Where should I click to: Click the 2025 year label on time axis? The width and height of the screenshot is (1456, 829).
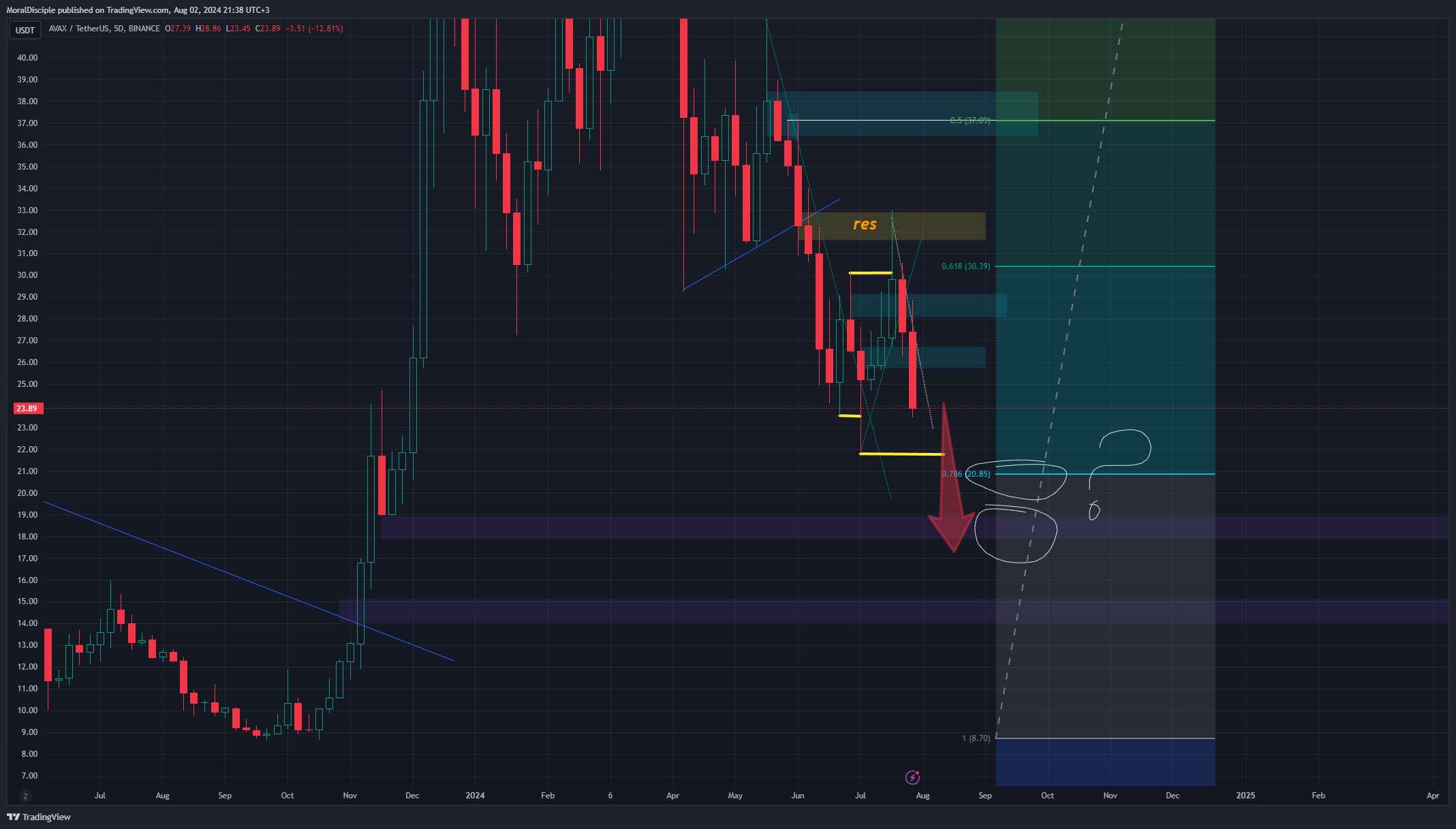1245,796
